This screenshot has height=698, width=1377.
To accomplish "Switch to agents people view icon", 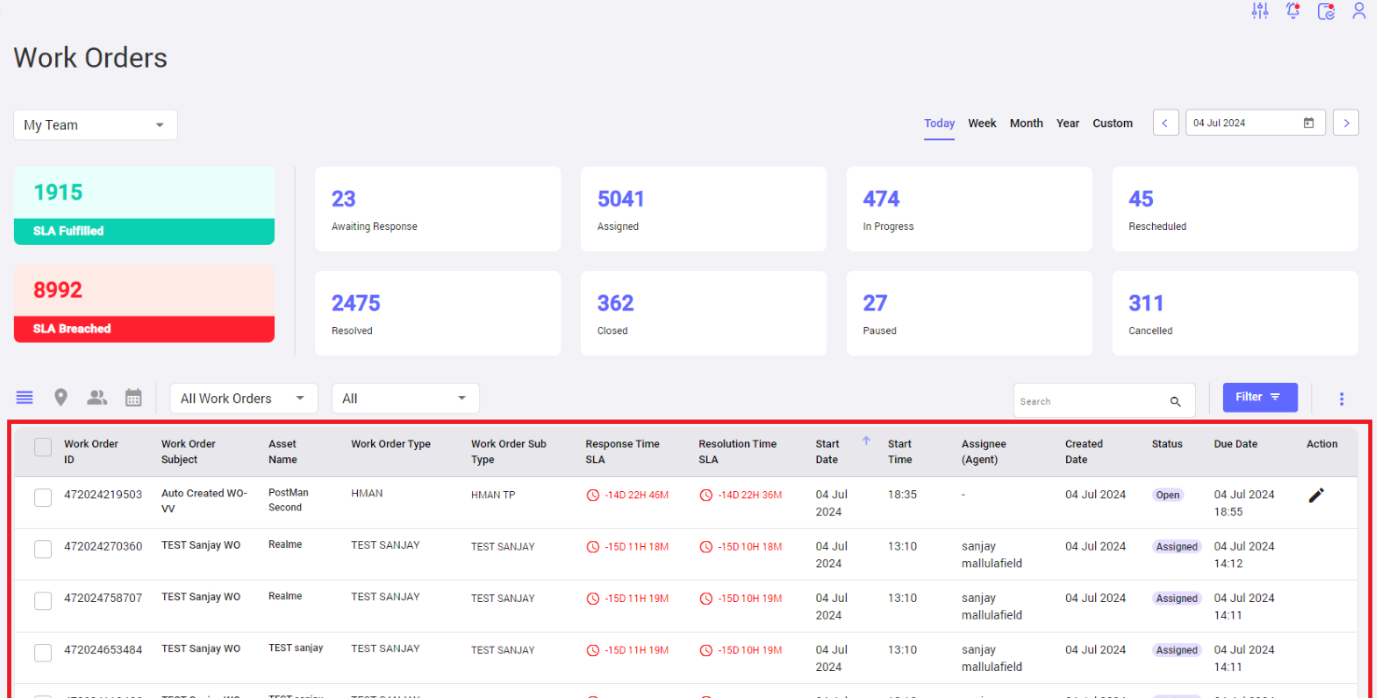I will point(97,398).
